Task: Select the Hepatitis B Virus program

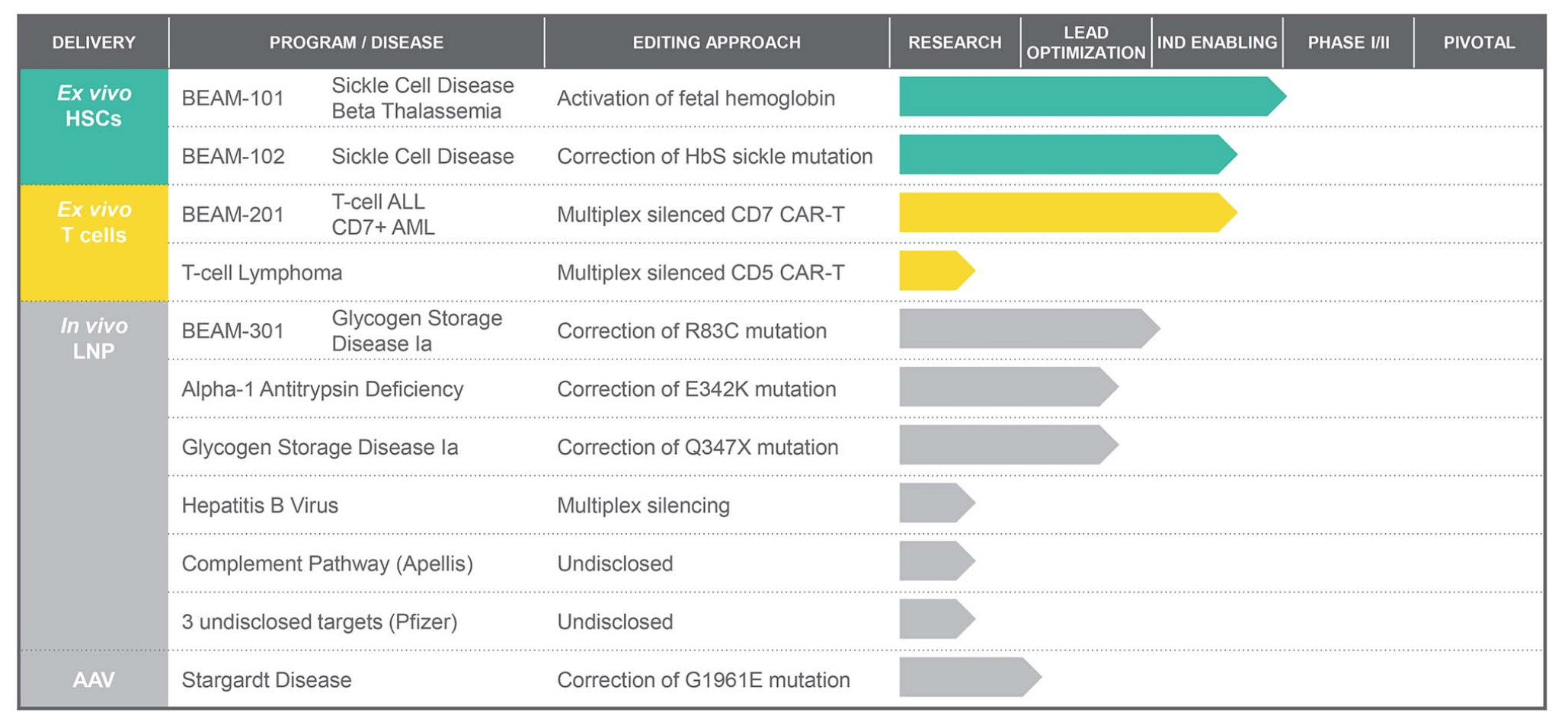Action: 260,506
